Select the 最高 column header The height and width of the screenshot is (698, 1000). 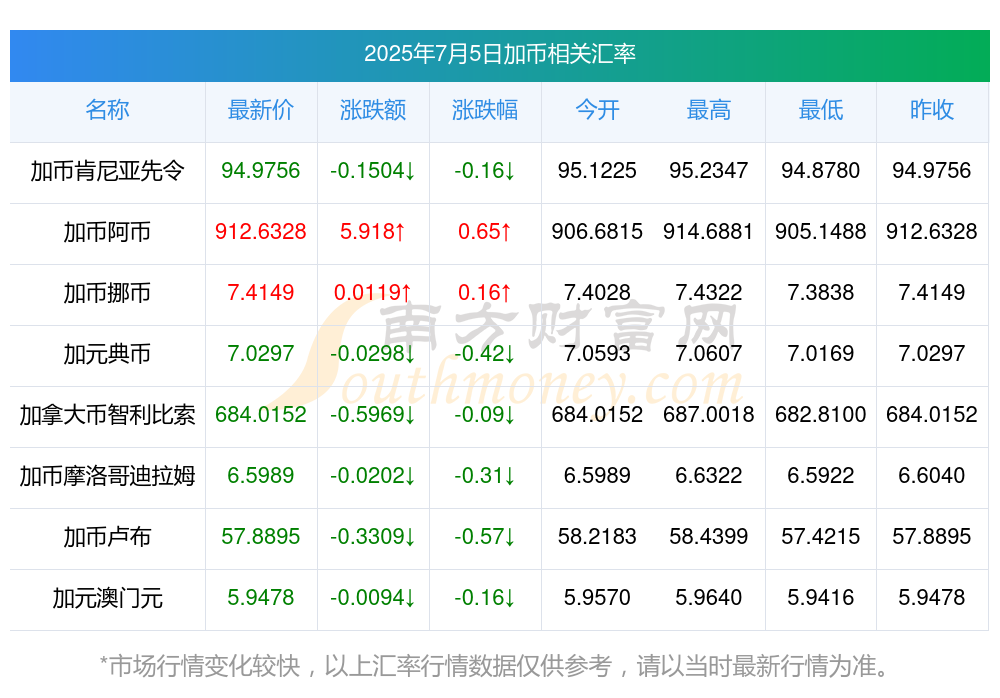pos(709,110)
